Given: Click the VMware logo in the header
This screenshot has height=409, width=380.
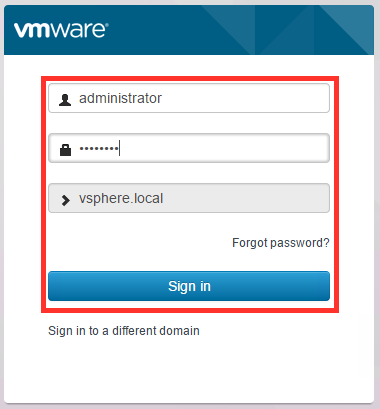Looking at the screenshot, I should [x=61, y=30].
